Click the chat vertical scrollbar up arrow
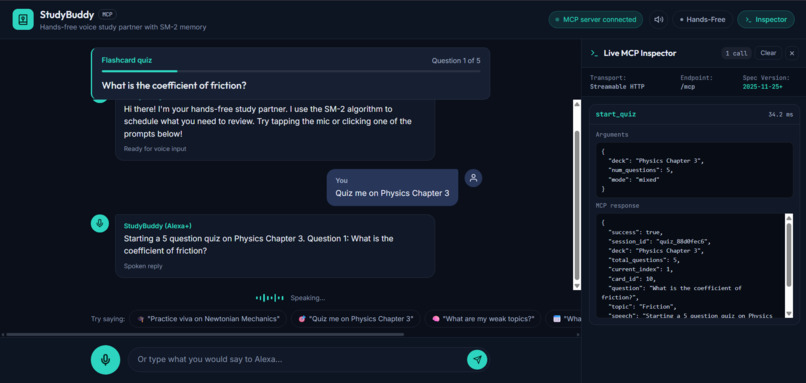This screenshot has width=806, height=383. [x=577, y=103]
